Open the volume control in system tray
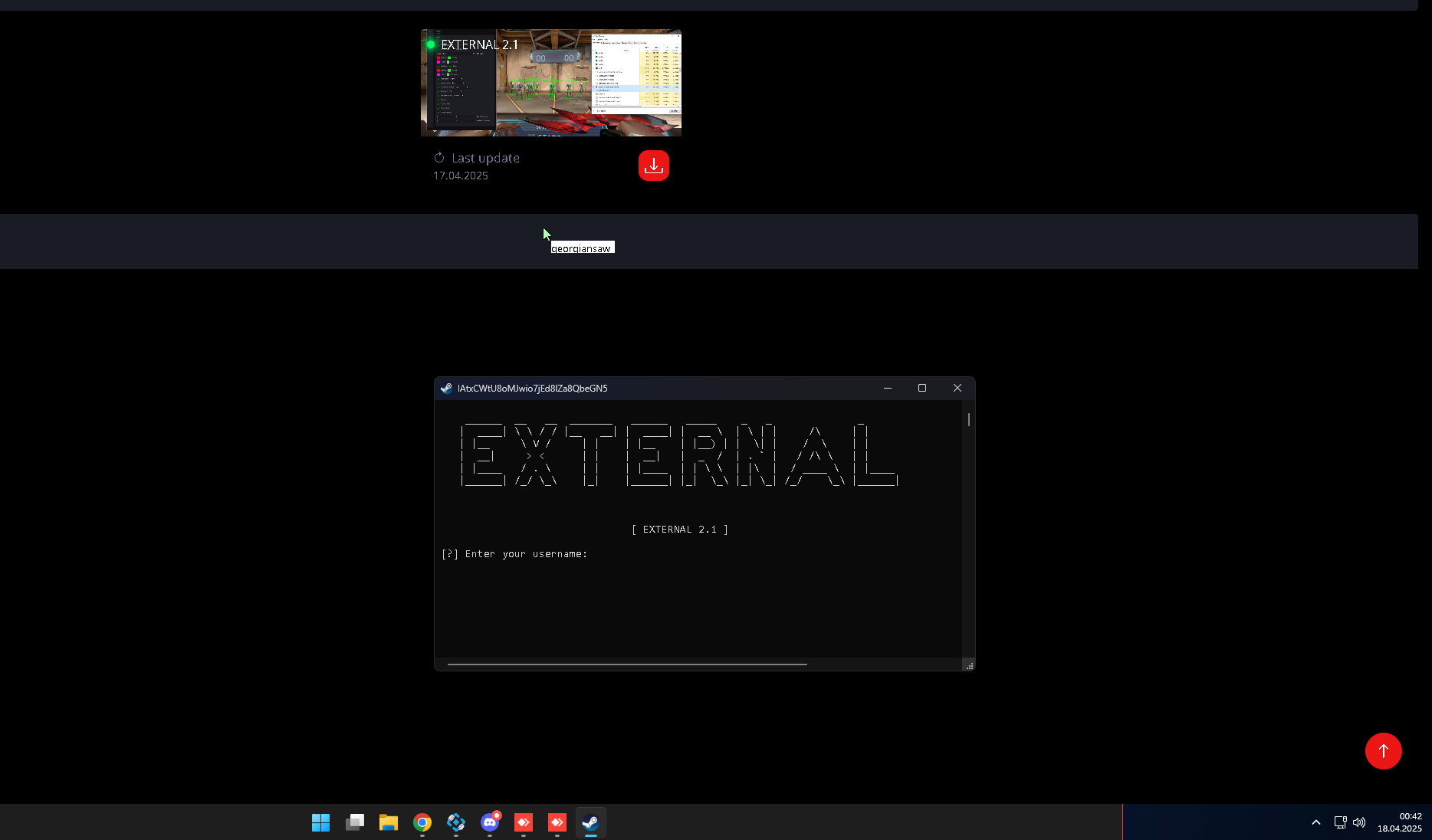Viewport: 1432px width, 840px height. pyautogui.click(x=1359, y=822)
